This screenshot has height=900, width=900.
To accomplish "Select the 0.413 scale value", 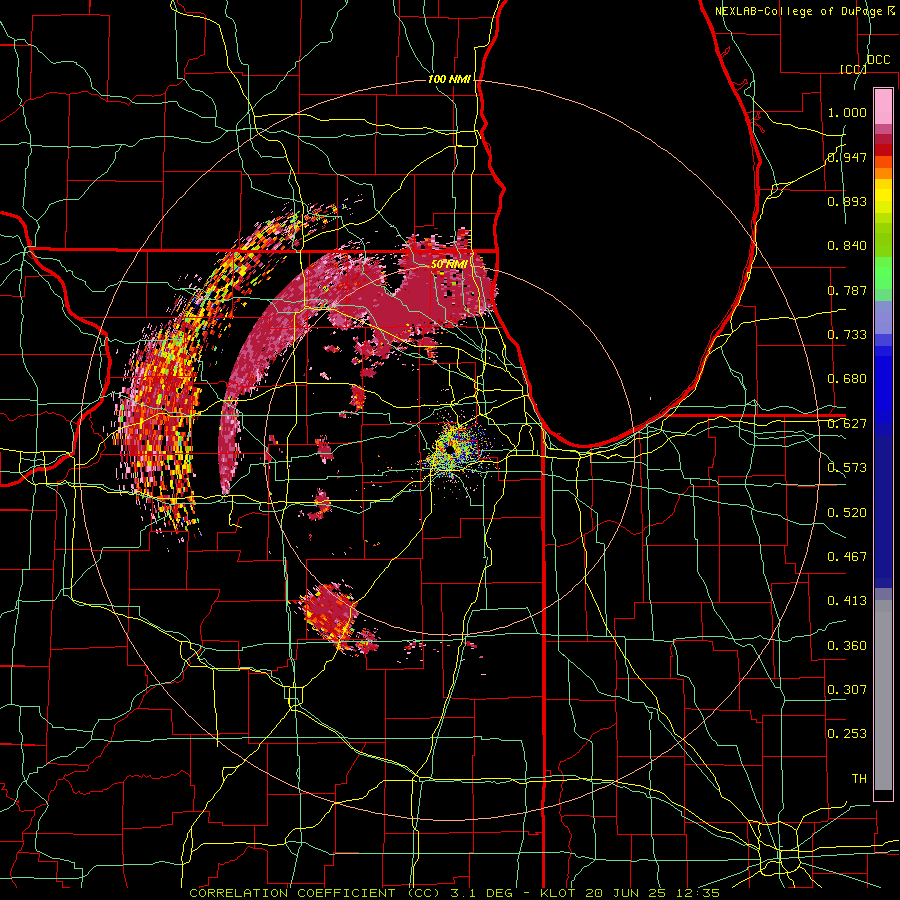I will 847,601.
